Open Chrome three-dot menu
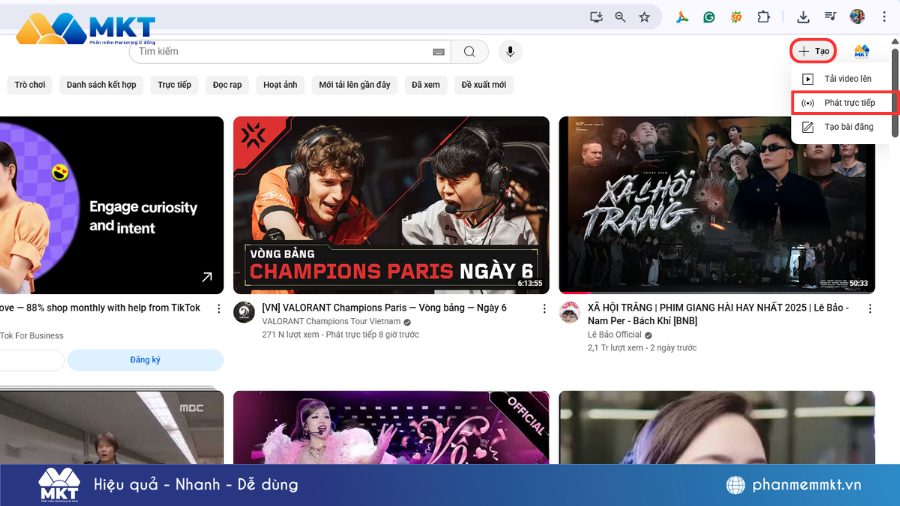This screenshot has height=506, width=900. 884,17
